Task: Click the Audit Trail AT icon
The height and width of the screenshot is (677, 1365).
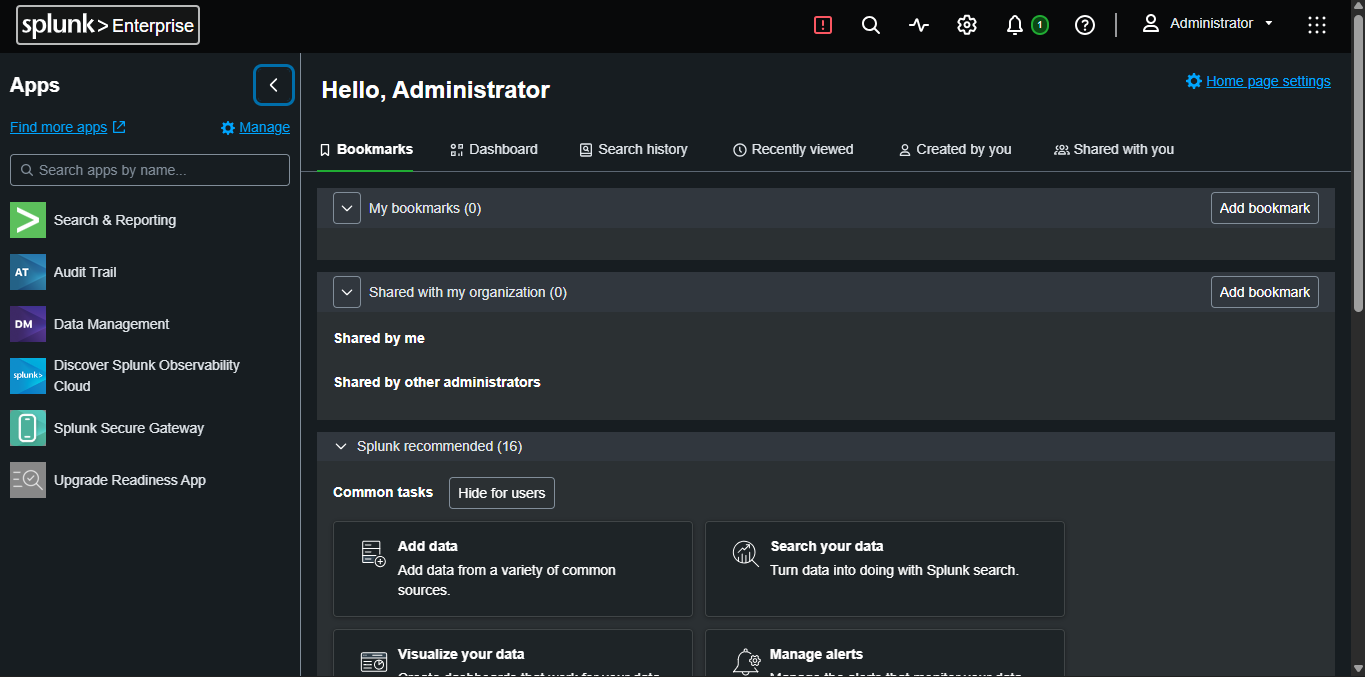Action: point(28,272)
